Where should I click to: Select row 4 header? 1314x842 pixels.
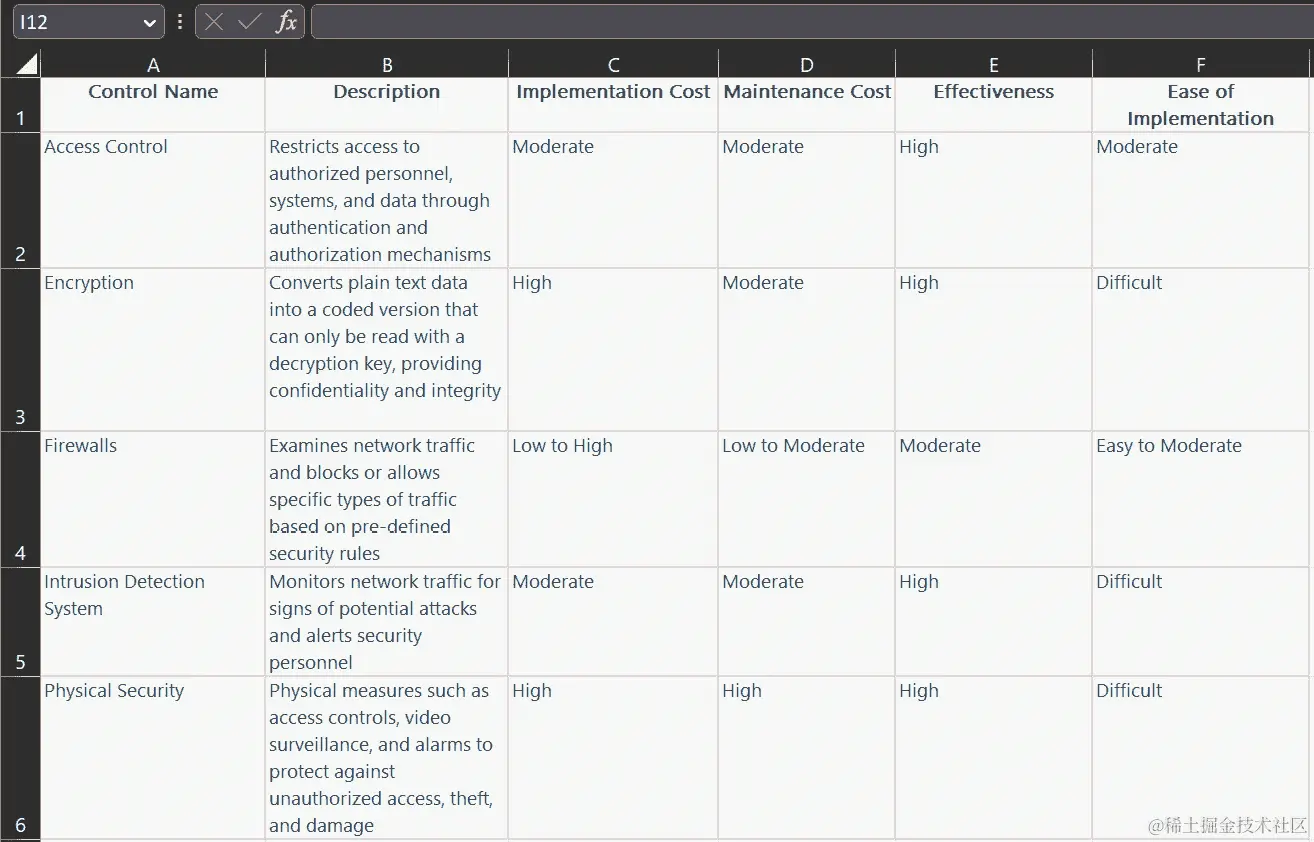click(20, 500)
